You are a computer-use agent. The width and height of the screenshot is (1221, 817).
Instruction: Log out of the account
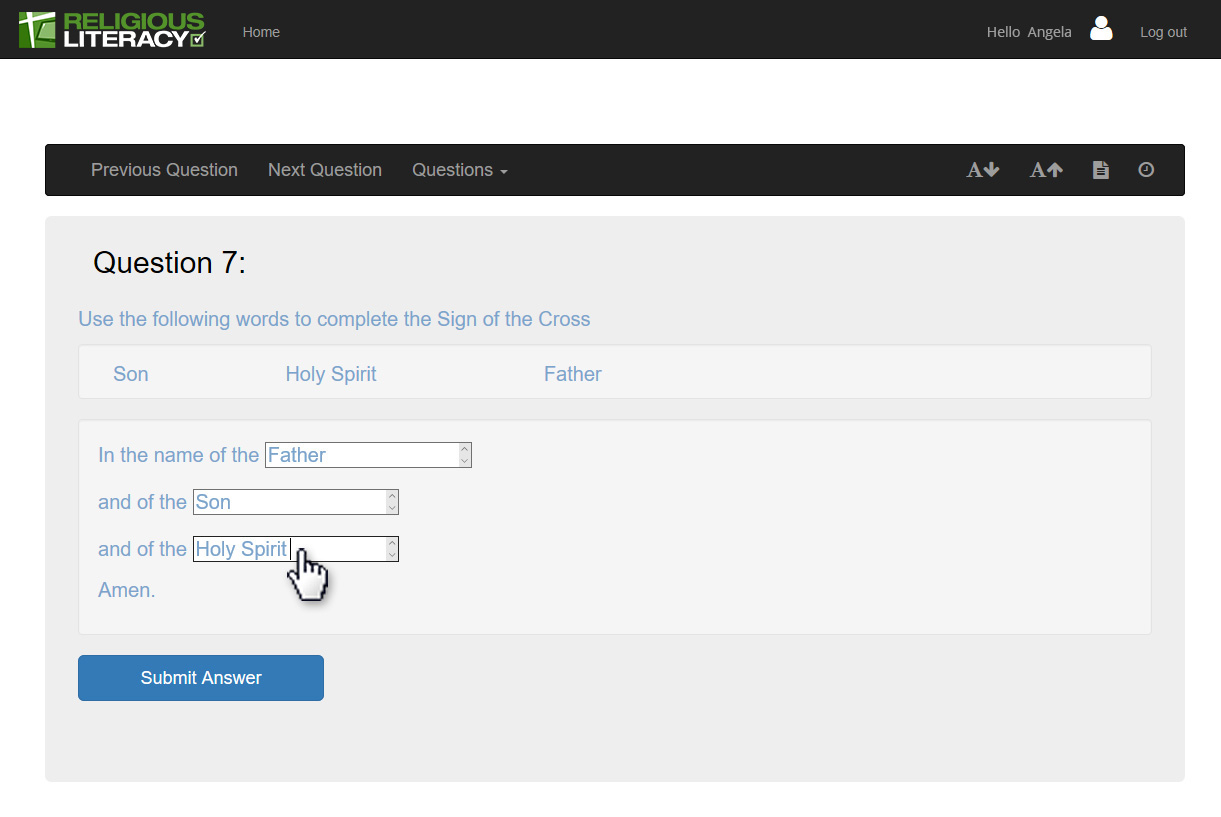pyautogui.click(x=1163, y=32)
